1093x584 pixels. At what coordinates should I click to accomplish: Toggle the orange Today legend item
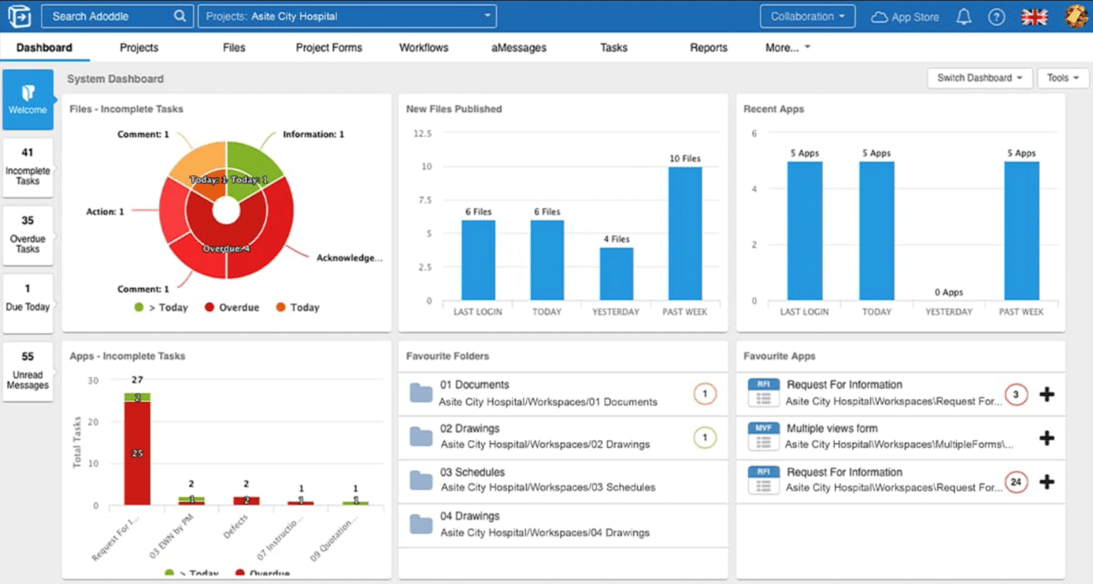click(297, 308)
